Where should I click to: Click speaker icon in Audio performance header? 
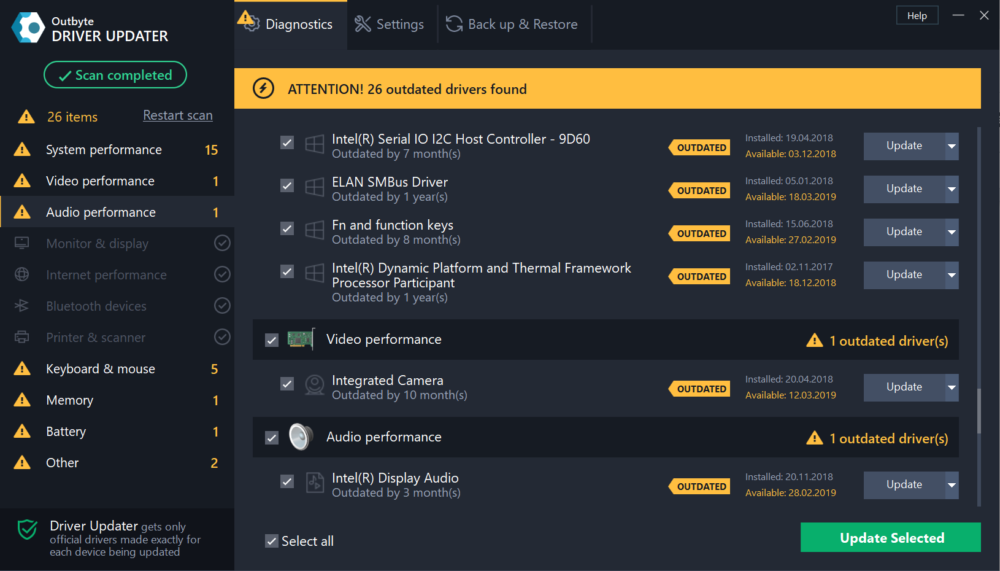(300, 437)
